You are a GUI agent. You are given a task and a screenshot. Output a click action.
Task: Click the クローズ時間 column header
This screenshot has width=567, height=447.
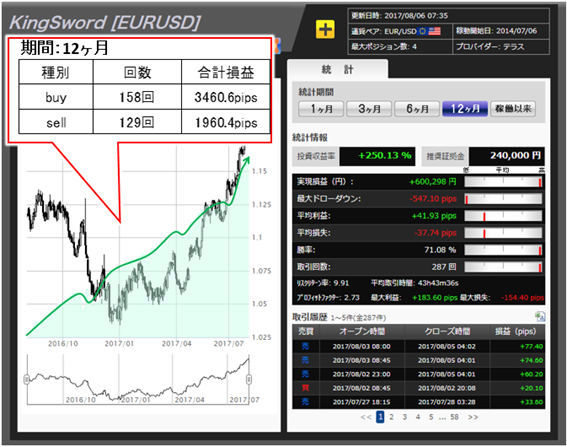point(447,331)
